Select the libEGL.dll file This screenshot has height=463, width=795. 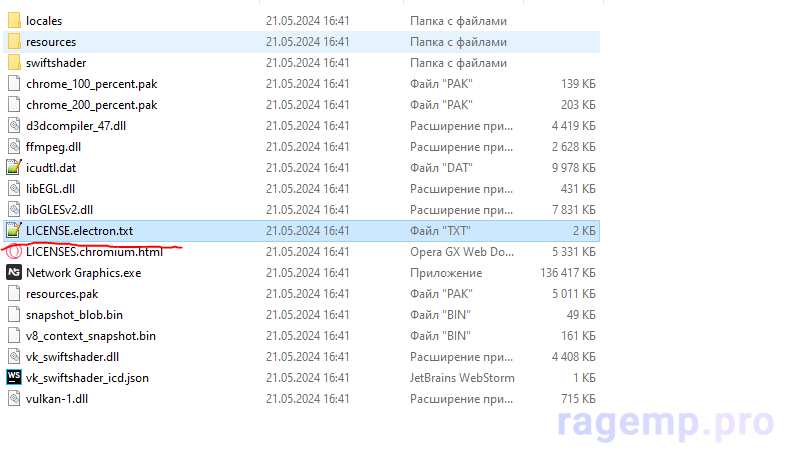(50, 188)
